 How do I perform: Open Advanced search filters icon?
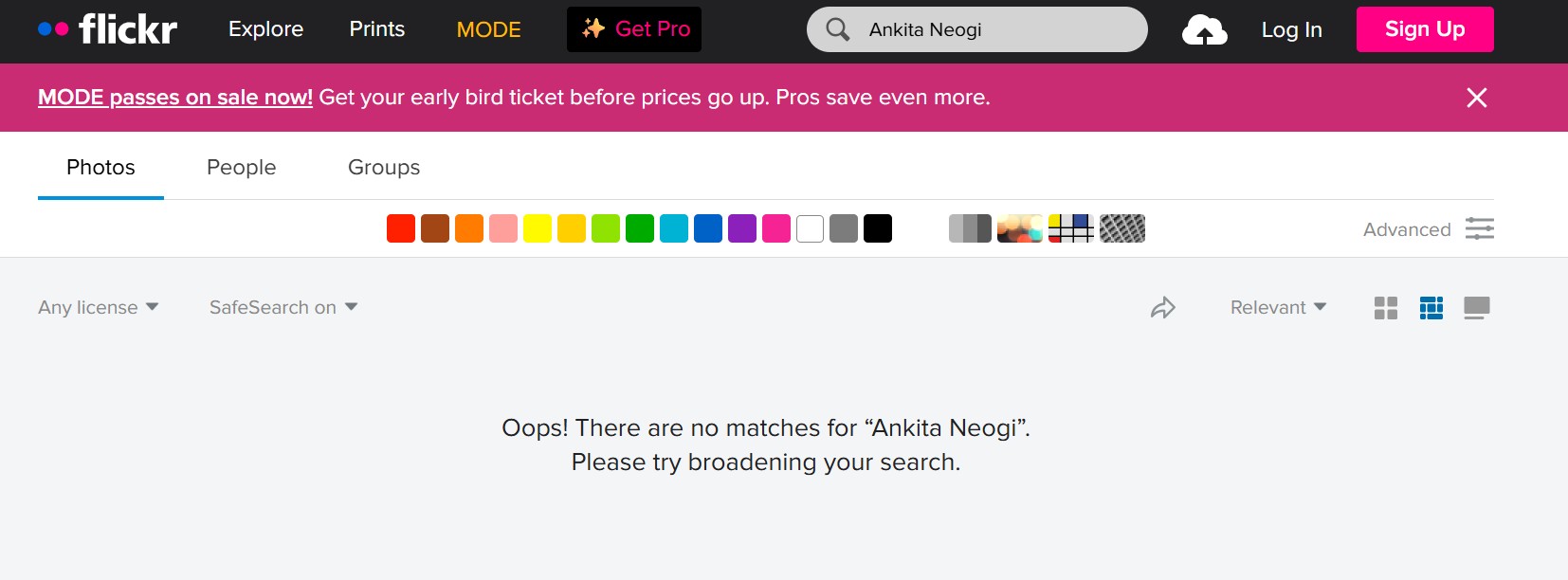pos(1479,229)
